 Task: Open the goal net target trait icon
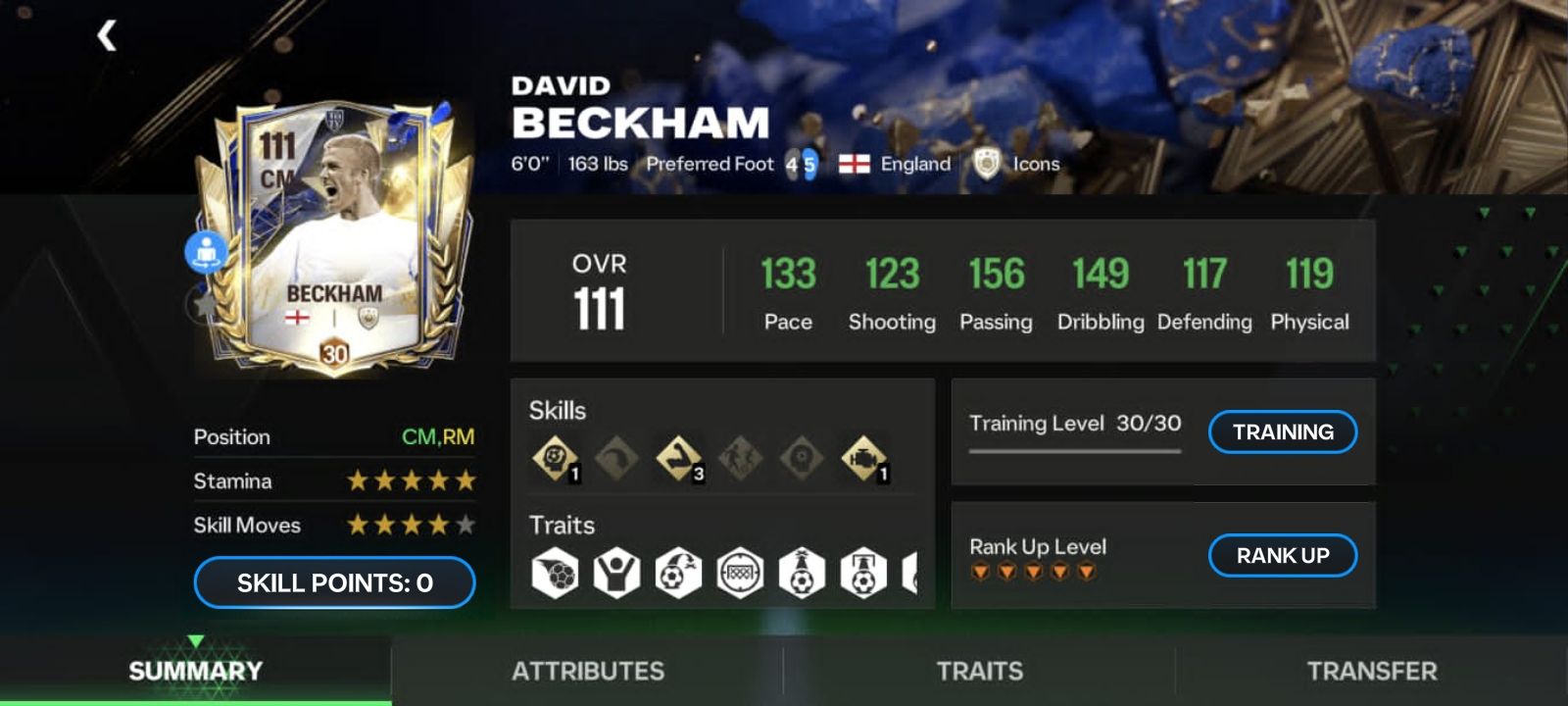tap(740, 573)
